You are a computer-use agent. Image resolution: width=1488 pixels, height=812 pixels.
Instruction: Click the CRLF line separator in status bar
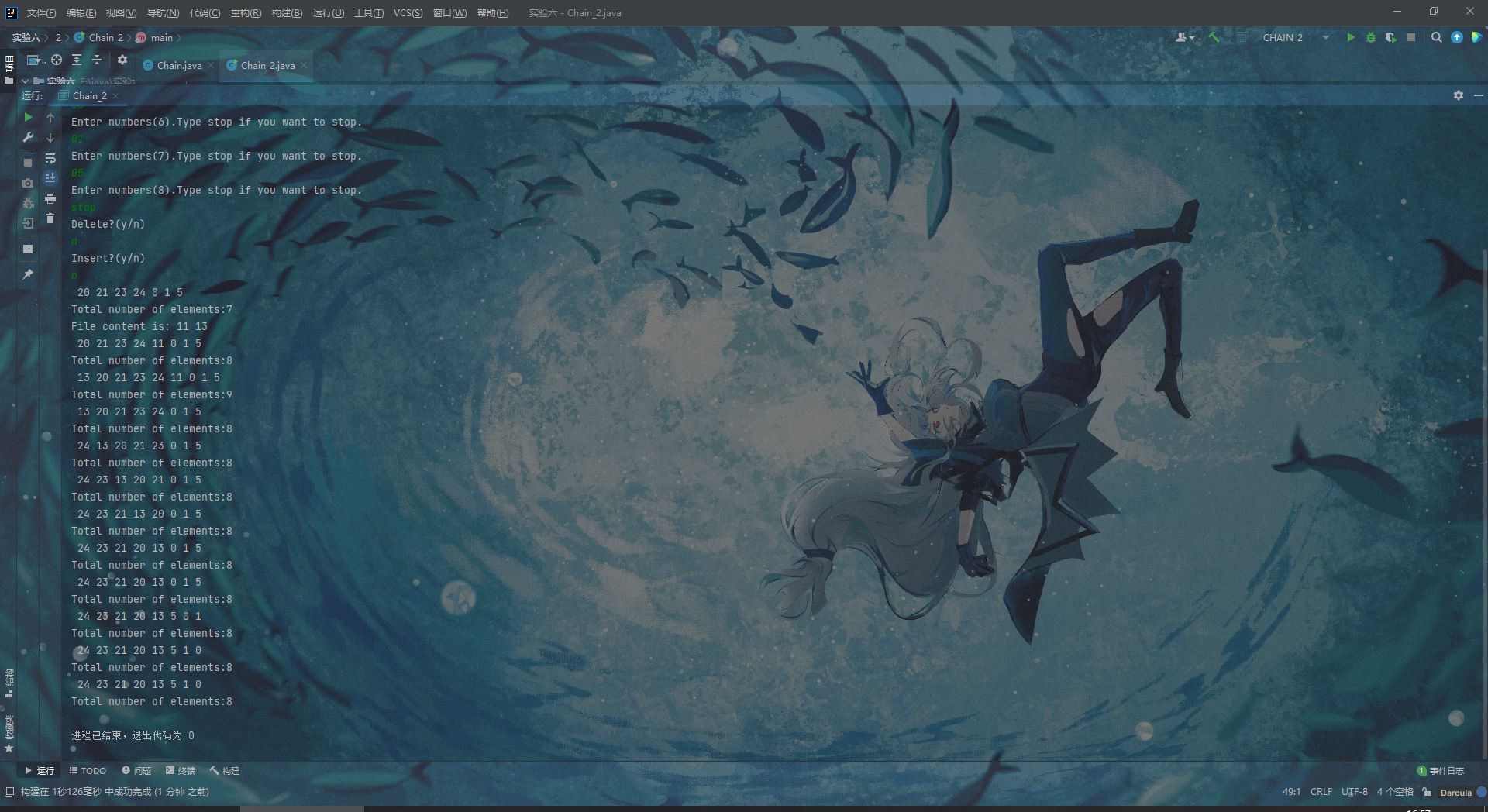(x=1321, y=792)
